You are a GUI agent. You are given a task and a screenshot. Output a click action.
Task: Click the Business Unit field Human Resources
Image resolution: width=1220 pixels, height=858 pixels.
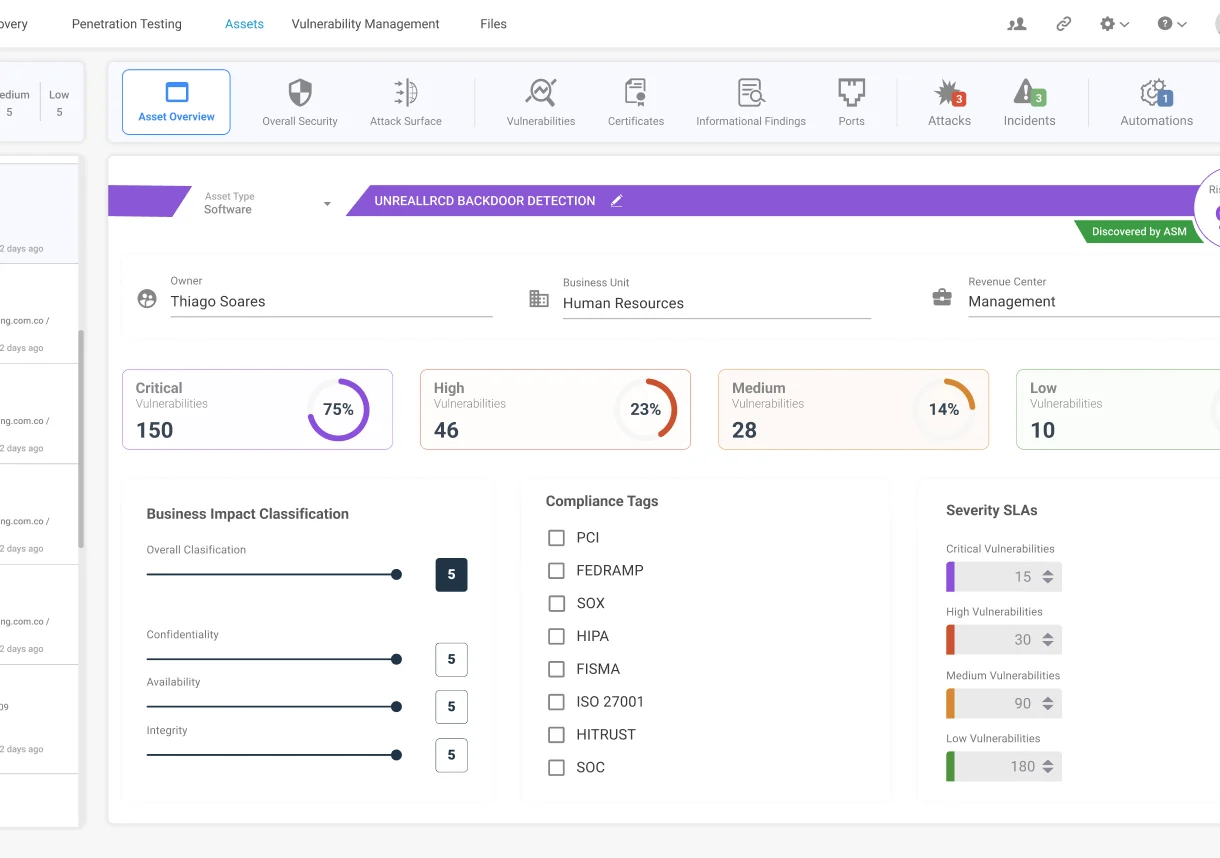(717, 303)
